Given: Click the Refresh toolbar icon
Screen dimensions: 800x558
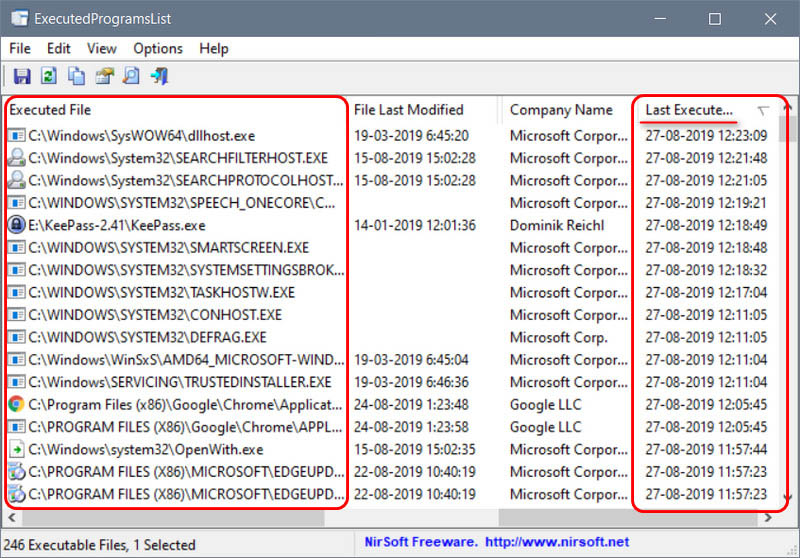Looking at the screenshot, I should (x=49, y=76).
